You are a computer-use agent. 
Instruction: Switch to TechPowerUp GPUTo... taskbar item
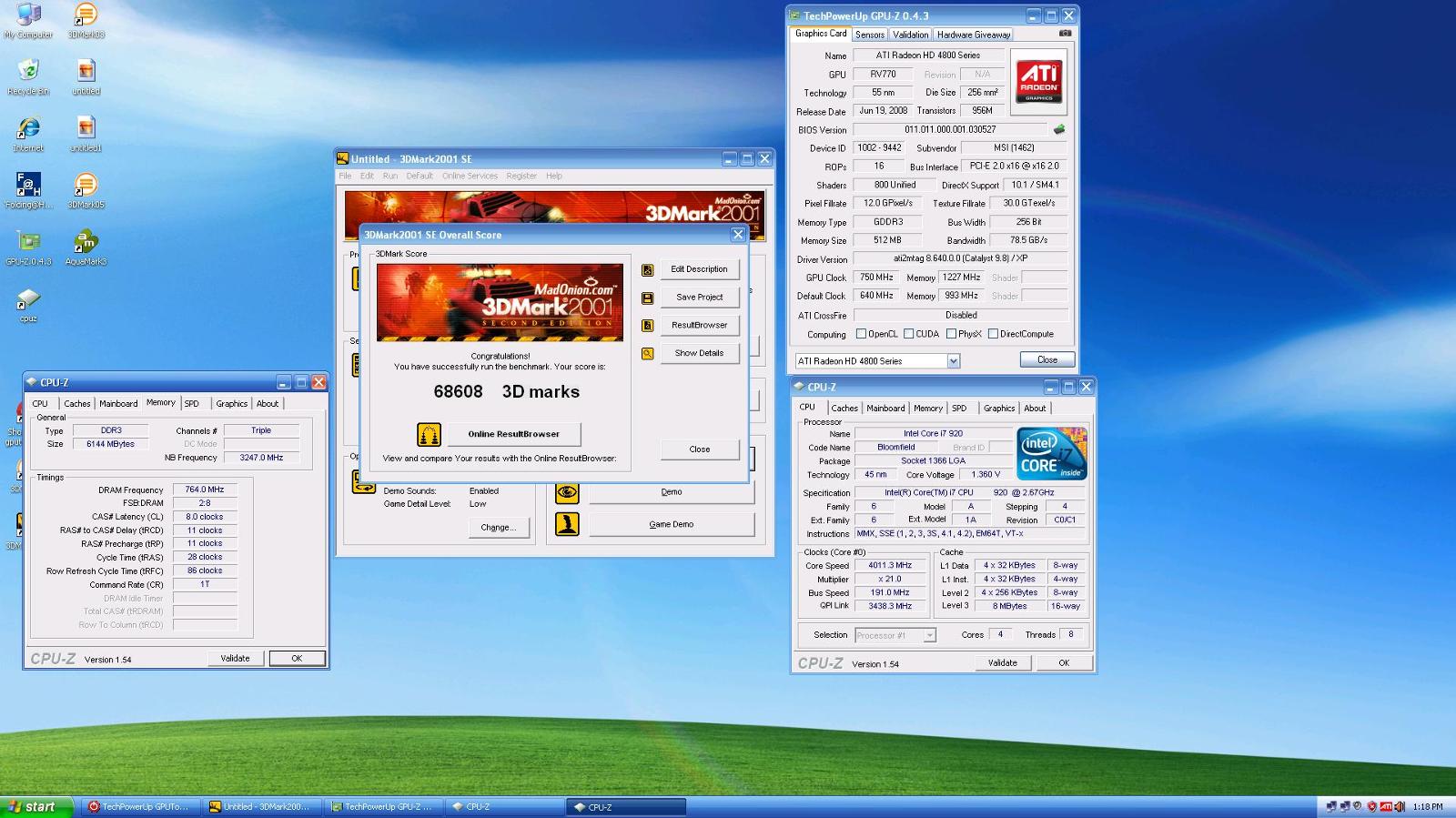(x=141, y=806)
